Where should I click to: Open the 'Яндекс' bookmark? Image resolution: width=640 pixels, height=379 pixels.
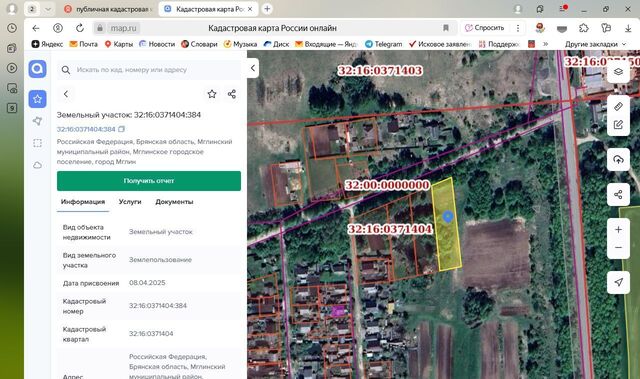[x=47, y=44]
